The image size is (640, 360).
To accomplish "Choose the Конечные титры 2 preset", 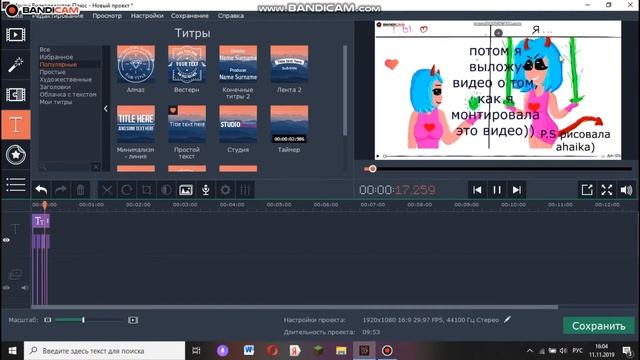I will [x=238, y=64].
